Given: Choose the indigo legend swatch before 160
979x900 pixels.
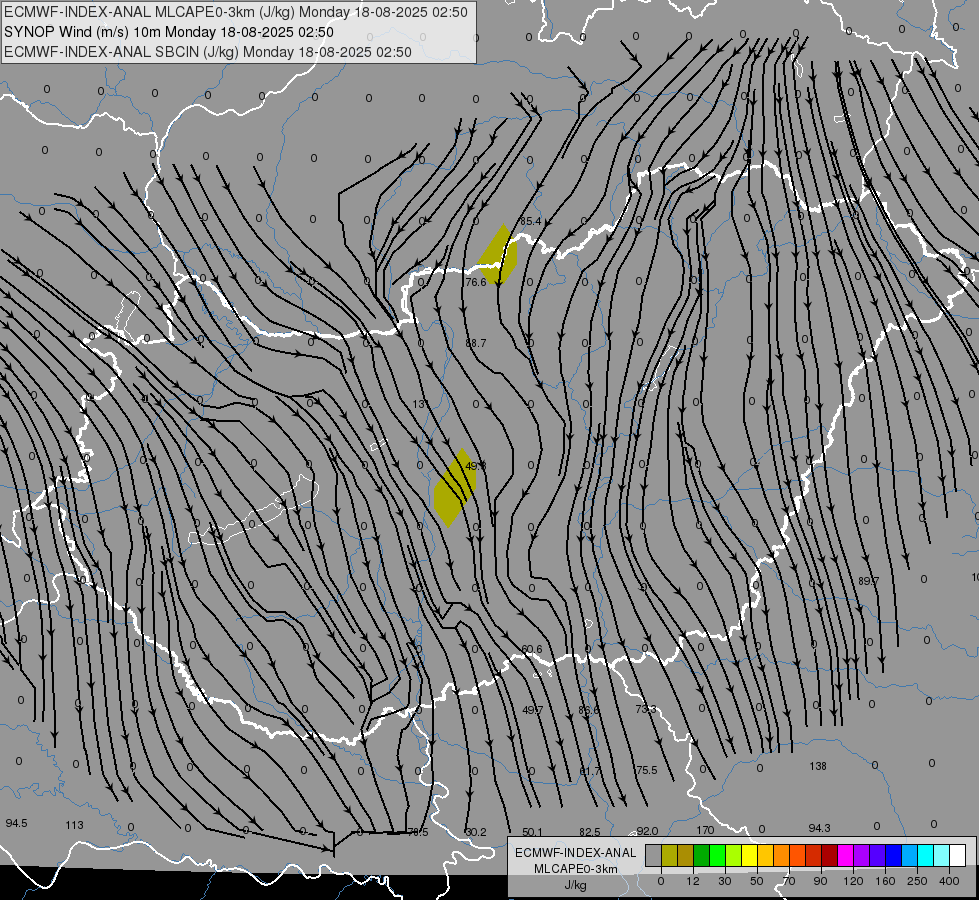Looking at the screenshot, I should click(877, 855).
